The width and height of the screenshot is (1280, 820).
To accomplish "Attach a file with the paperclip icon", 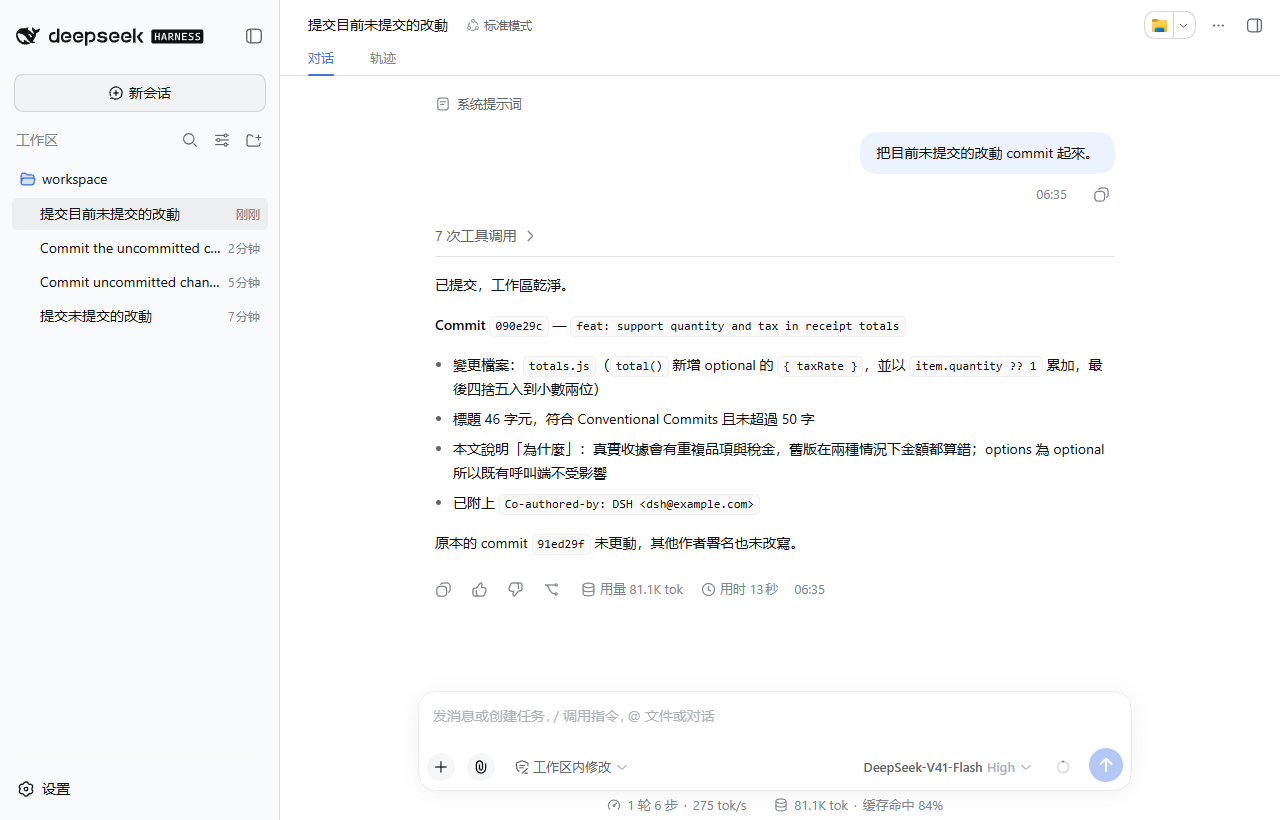I will click(481, 767).
